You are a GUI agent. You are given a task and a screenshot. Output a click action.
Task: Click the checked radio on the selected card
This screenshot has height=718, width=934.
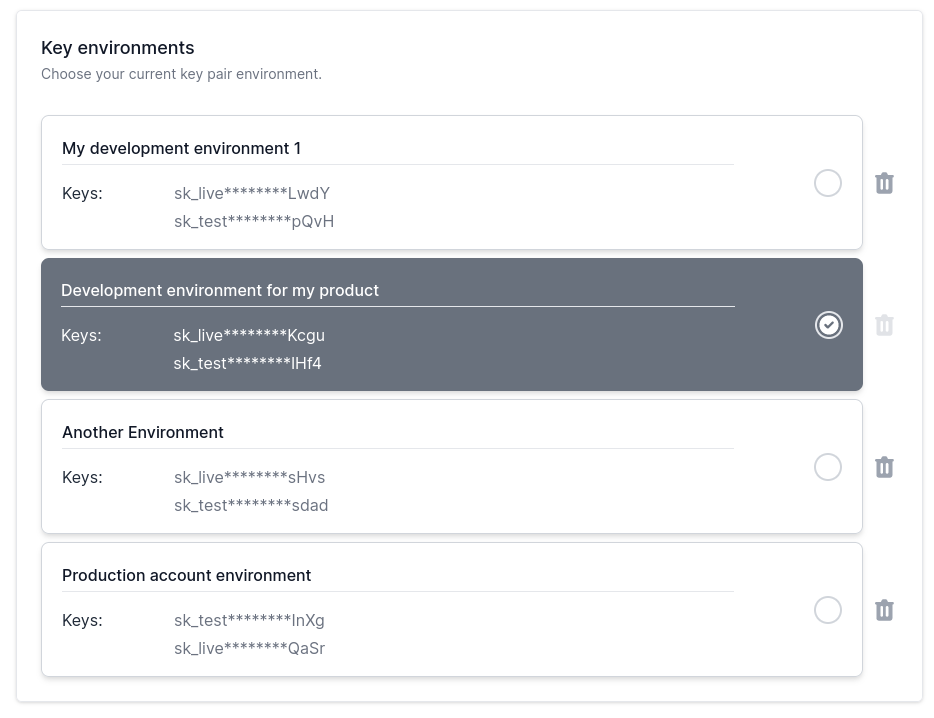pyautogui.click(x=828, y=325)
